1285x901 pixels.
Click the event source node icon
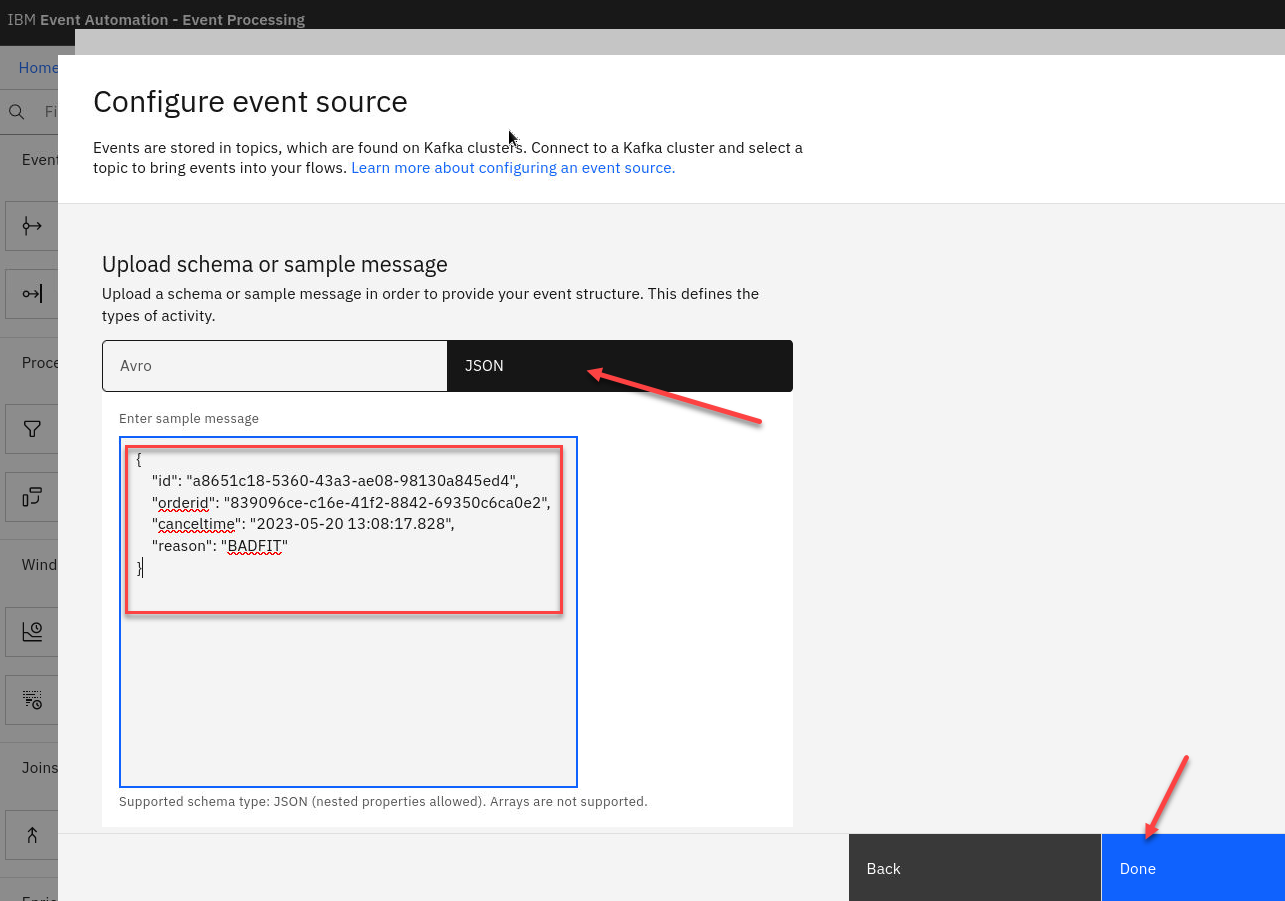(32, 226)
